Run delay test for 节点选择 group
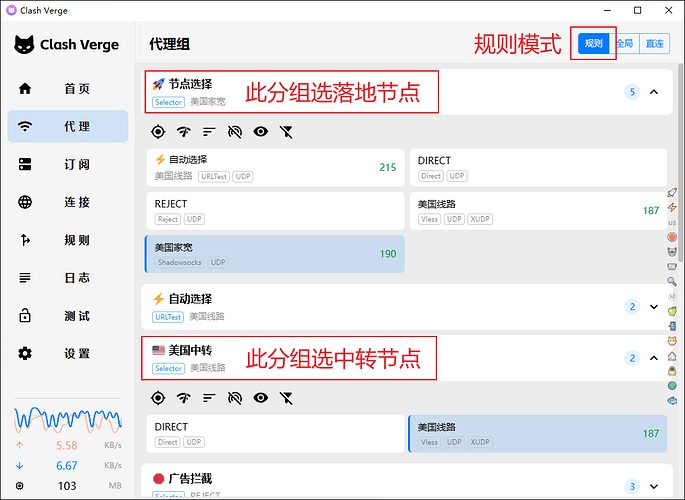The height and width of the screenshot is (500, 685). click(x=183, y=131)
